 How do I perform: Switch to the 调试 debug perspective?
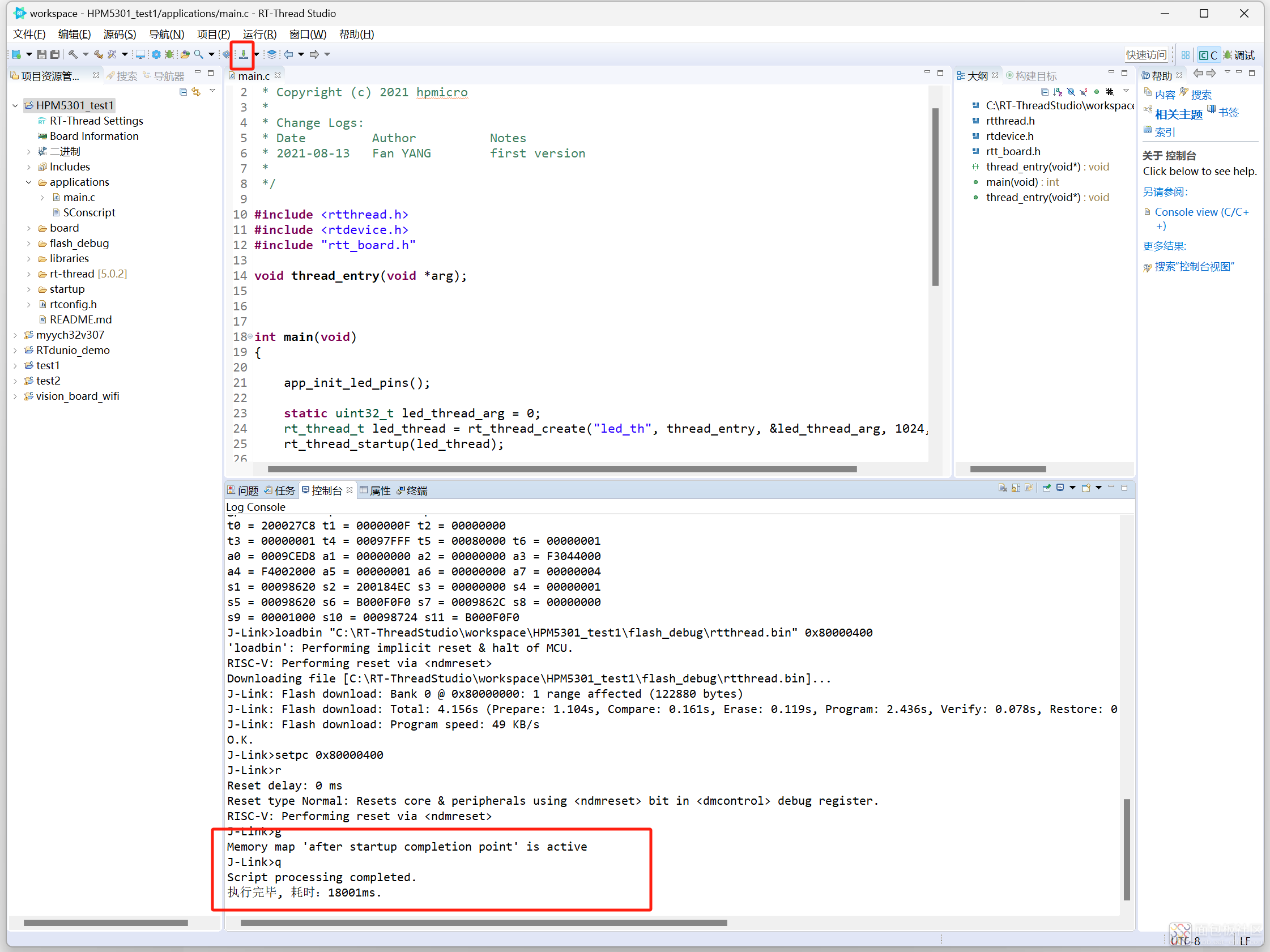coord(1239,55)
